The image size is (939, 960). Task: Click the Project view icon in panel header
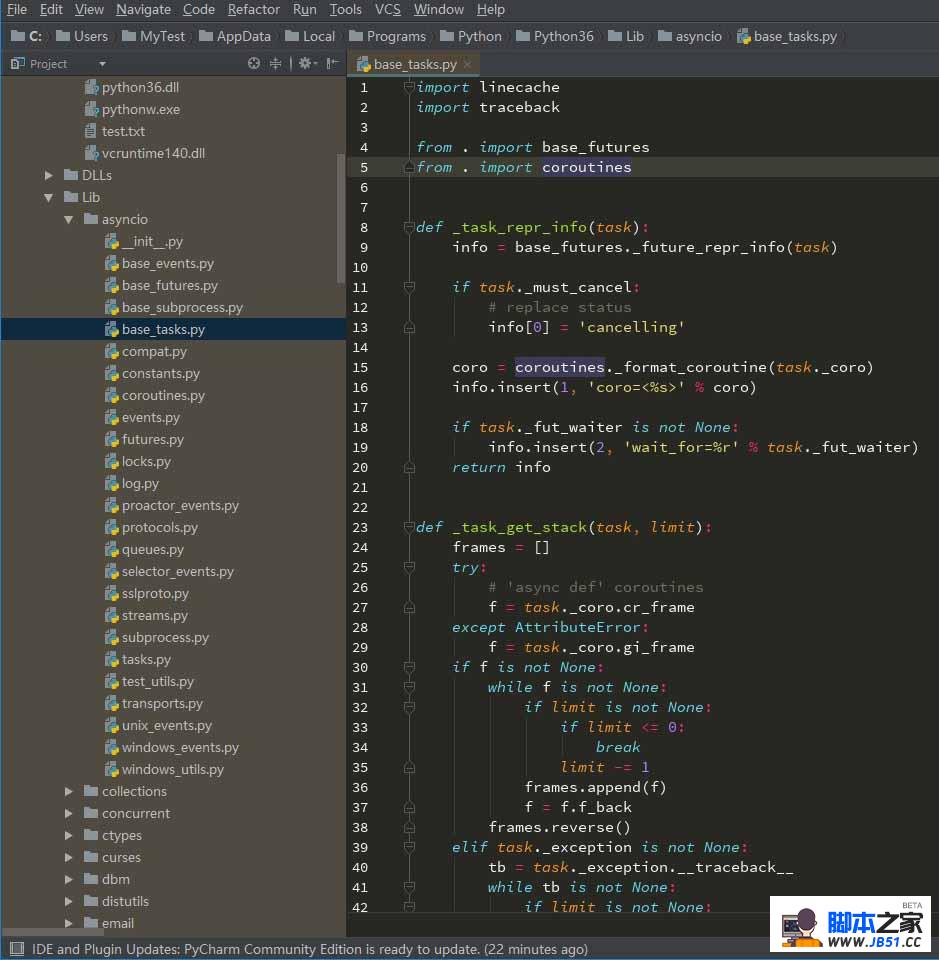pos(18,63)
